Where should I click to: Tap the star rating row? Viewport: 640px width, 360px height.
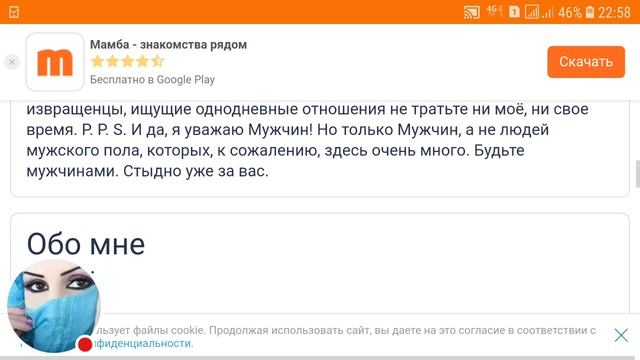pos(127,62)
